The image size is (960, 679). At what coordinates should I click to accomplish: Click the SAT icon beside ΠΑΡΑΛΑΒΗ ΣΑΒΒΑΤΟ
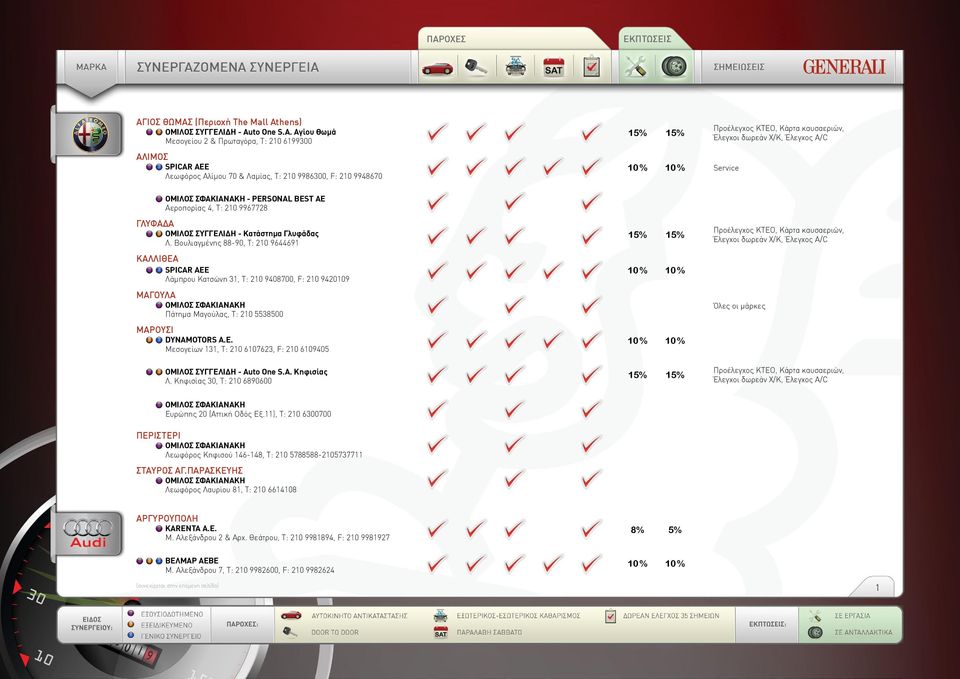click(x=441, y=632)
